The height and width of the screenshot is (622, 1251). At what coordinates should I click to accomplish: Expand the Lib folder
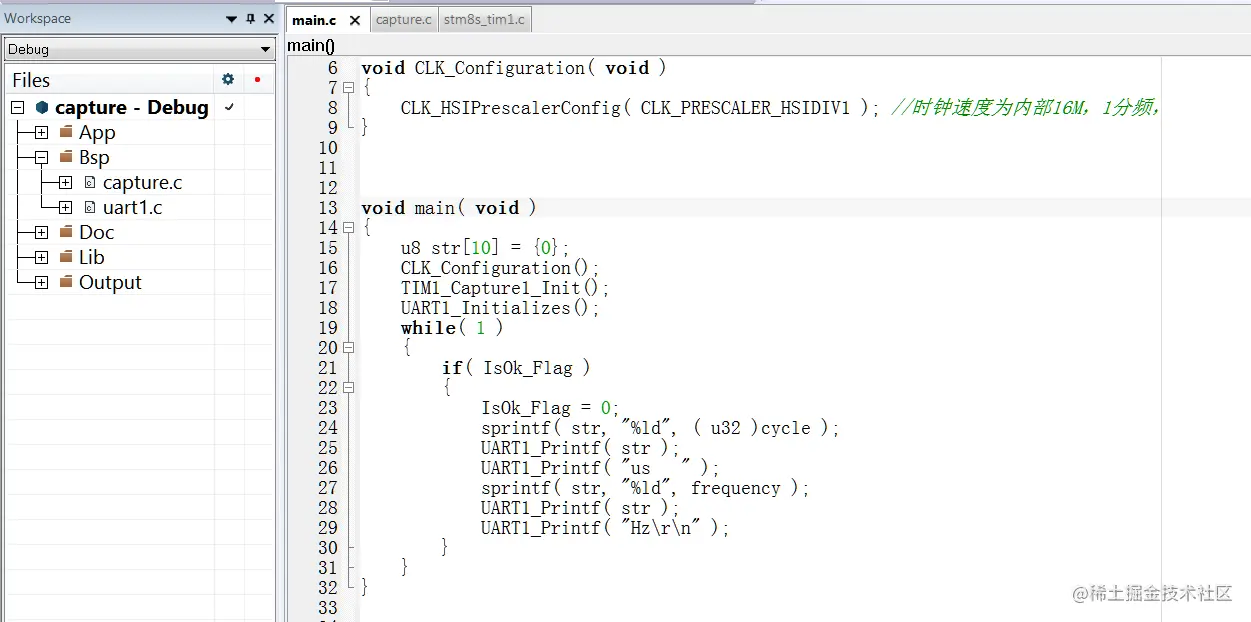pyautogui.click(x=41, y=258)
